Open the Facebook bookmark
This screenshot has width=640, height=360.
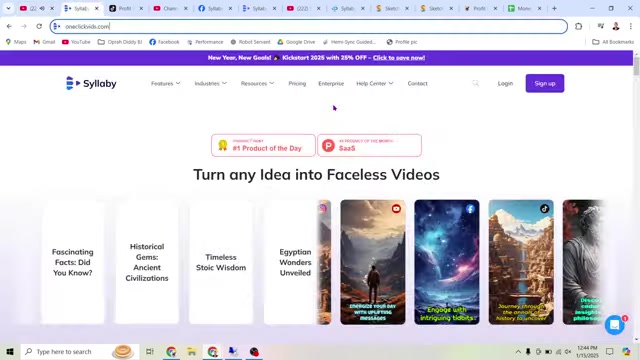click(164, 42)
